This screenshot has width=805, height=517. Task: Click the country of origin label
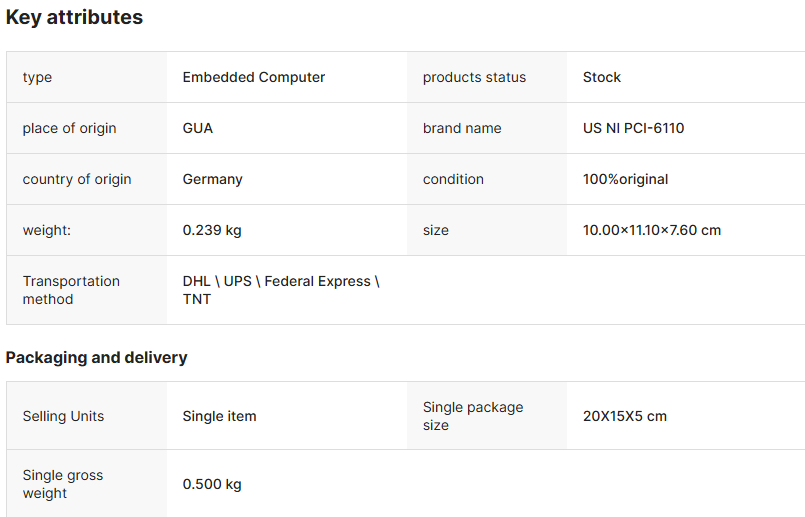point(77,179)
